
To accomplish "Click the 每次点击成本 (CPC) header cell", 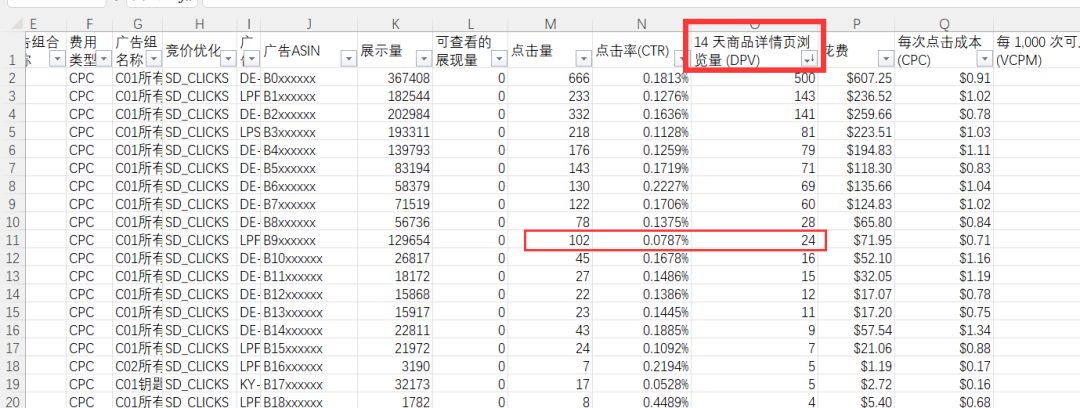I will (944, 51).
